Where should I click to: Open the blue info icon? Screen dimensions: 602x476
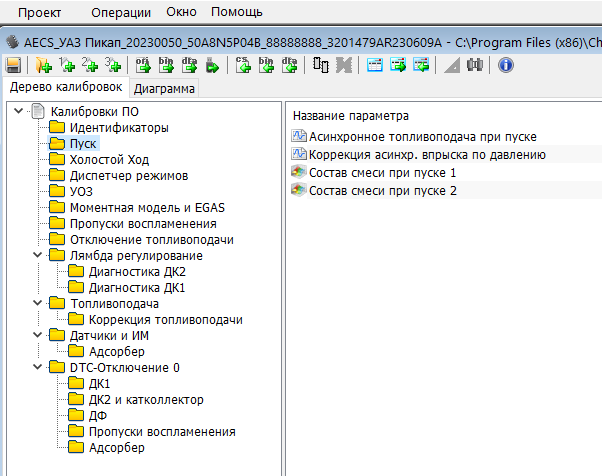[x=505, y=65]
